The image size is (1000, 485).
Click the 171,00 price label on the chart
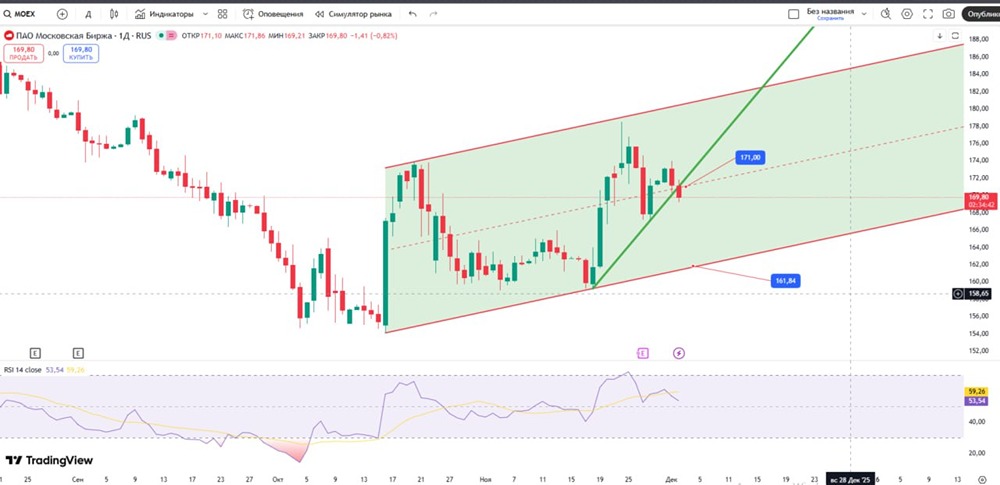[750, 156]
